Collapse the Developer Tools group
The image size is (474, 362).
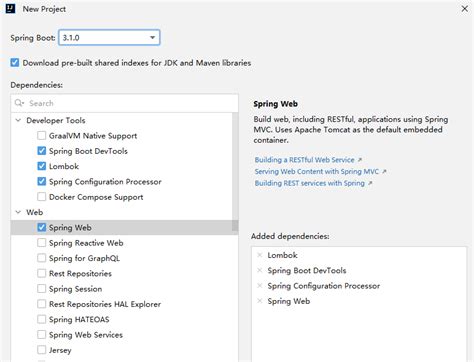18,120
